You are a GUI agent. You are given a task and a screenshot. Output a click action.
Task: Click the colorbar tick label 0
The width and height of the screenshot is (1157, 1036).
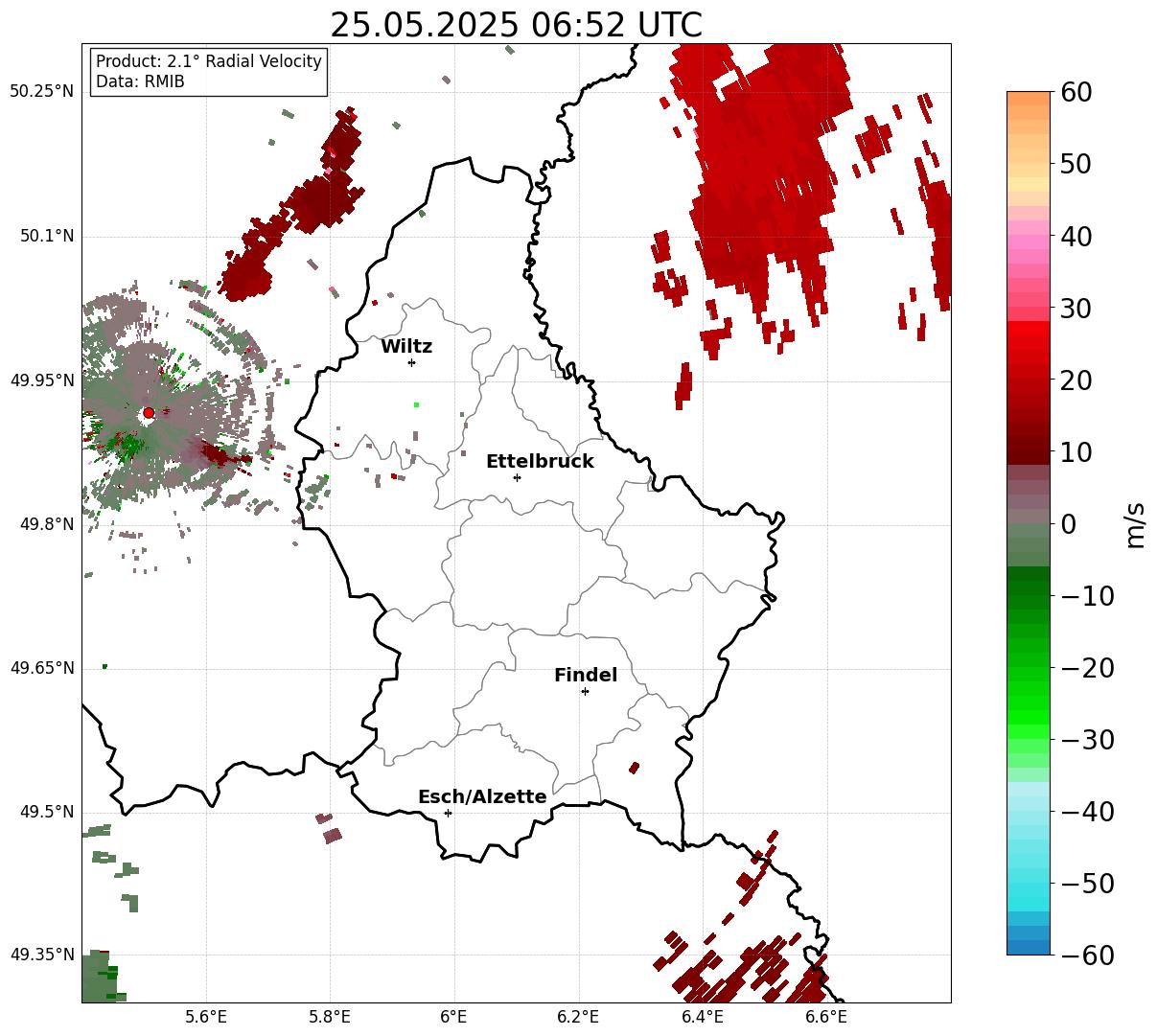click(1068, 524)
